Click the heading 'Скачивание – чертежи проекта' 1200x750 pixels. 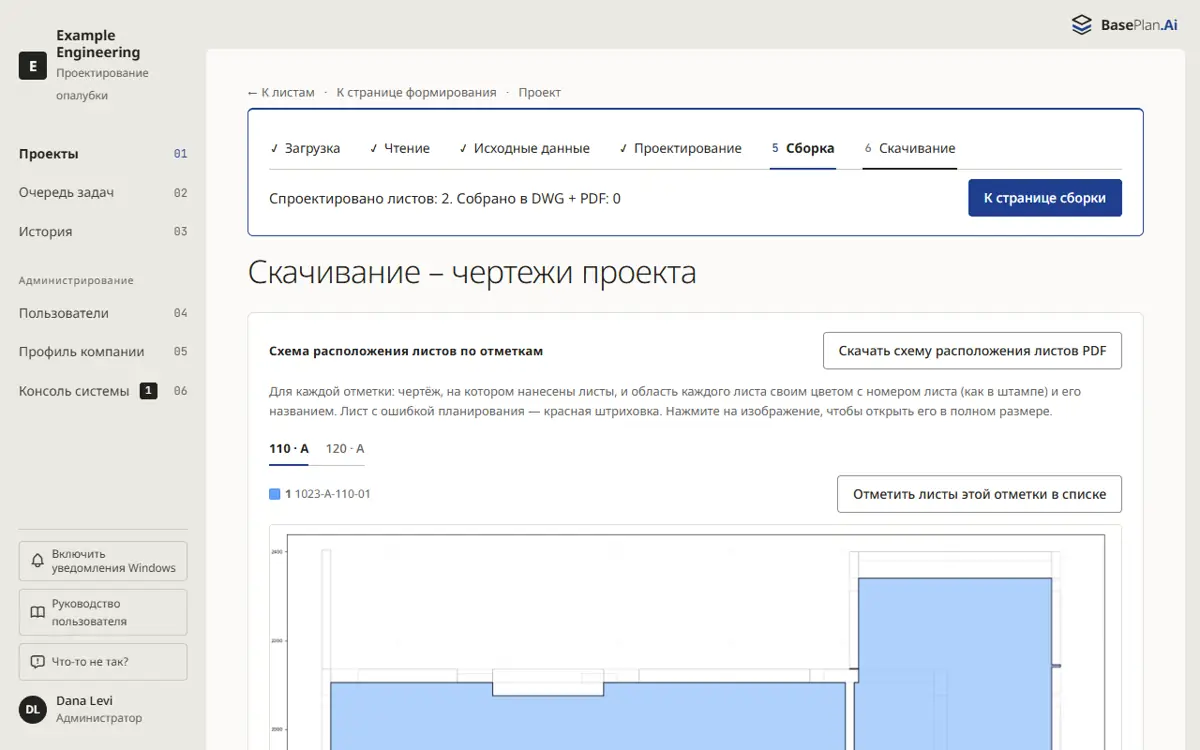click(x=472, y=272)
